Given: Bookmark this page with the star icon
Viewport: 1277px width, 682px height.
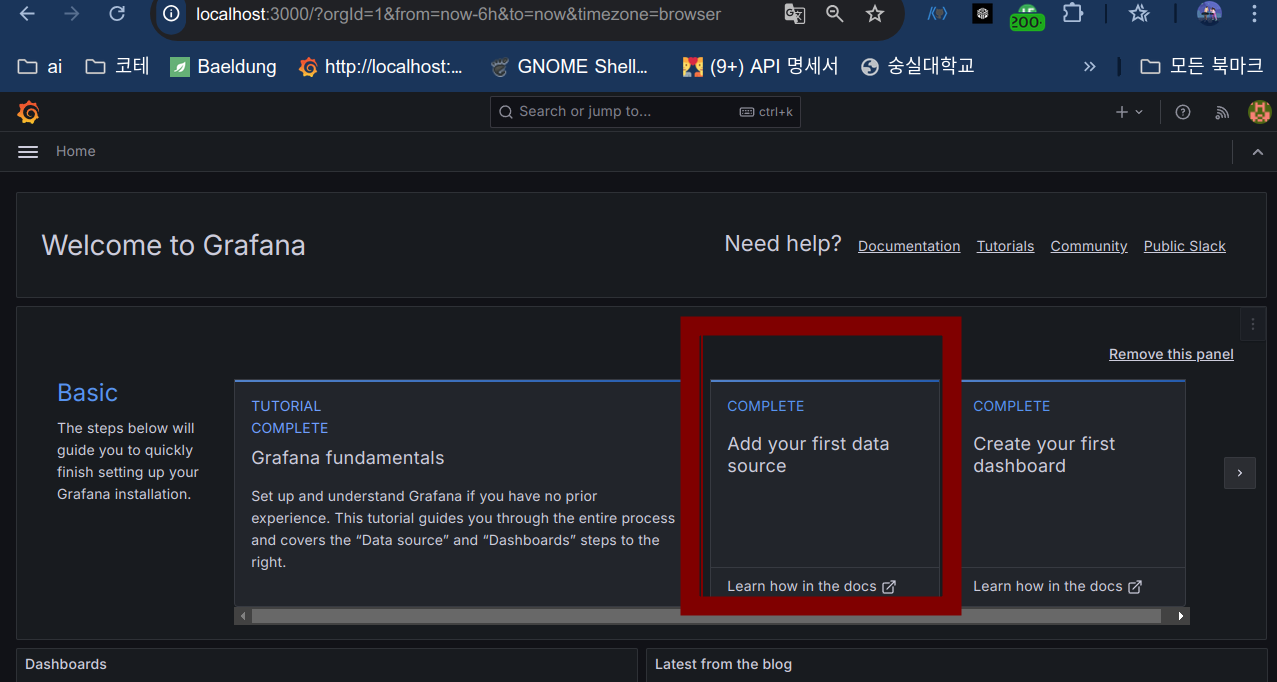Looking at the screenshot, I should pos(875,14).
